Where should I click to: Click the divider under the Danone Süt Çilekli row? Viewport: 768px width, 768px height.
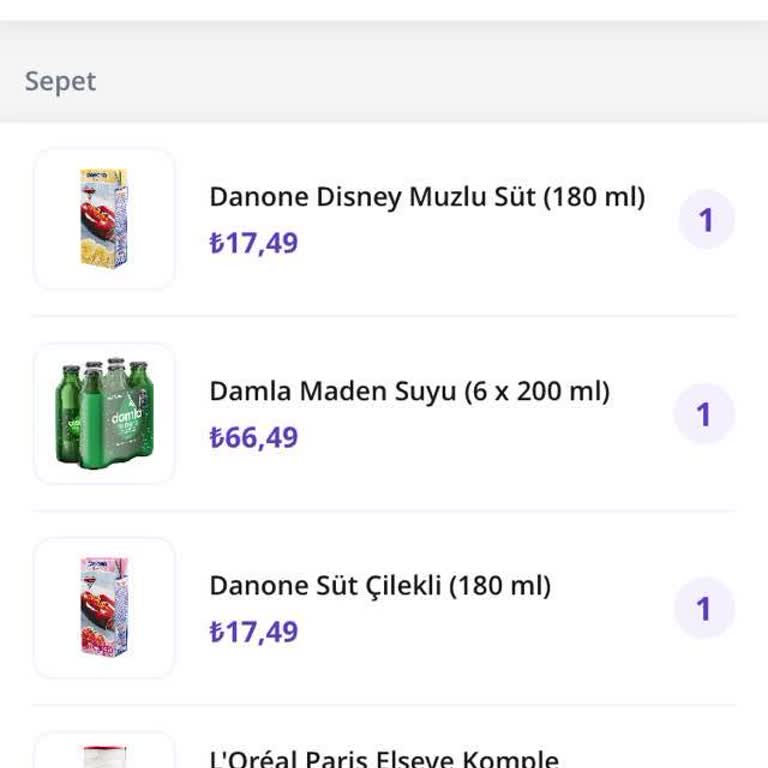384,705
